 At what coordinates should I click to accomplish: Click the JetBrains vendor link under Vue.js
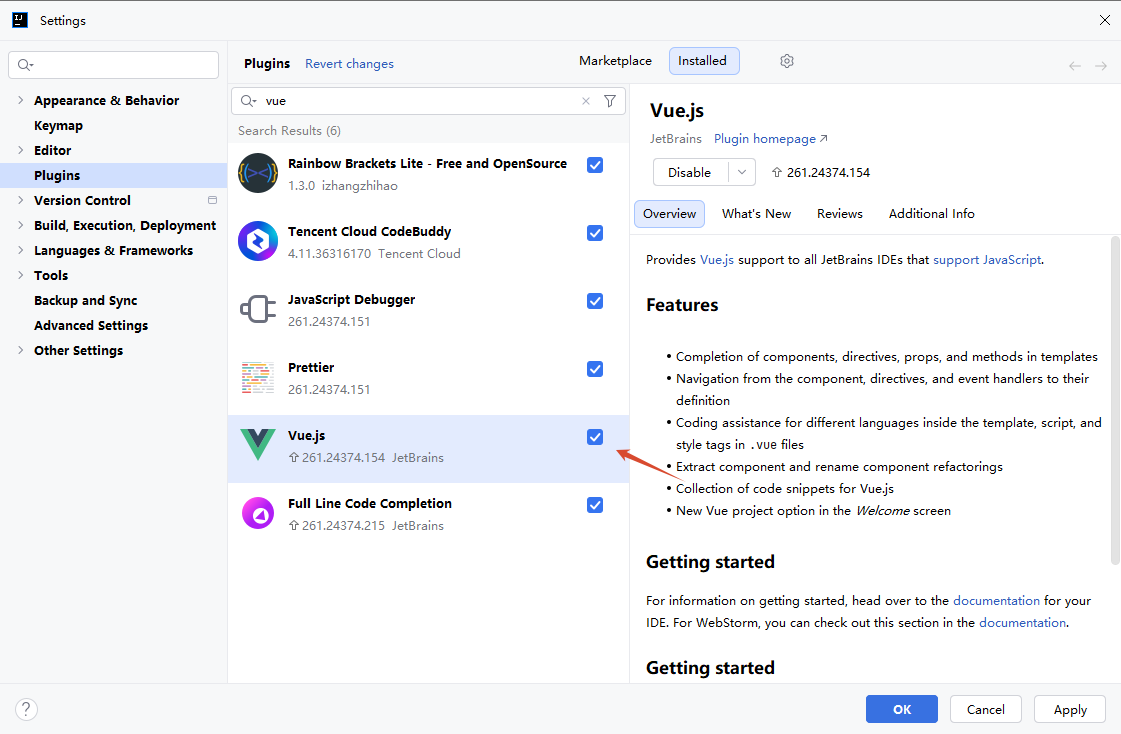pyautogui.click(x=676, y=139)
